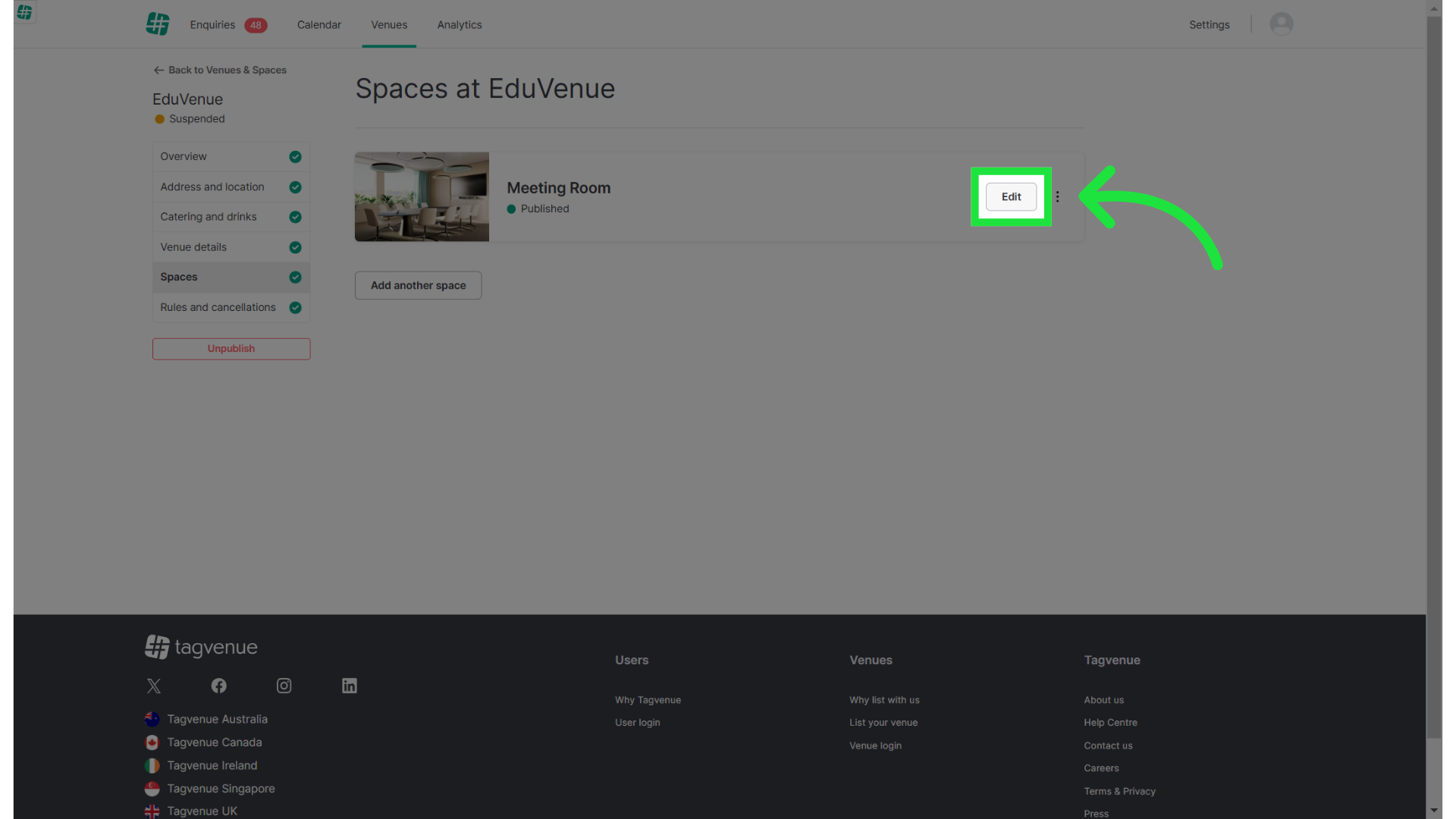Open Tagvenue Ireland link

[212, 766]
